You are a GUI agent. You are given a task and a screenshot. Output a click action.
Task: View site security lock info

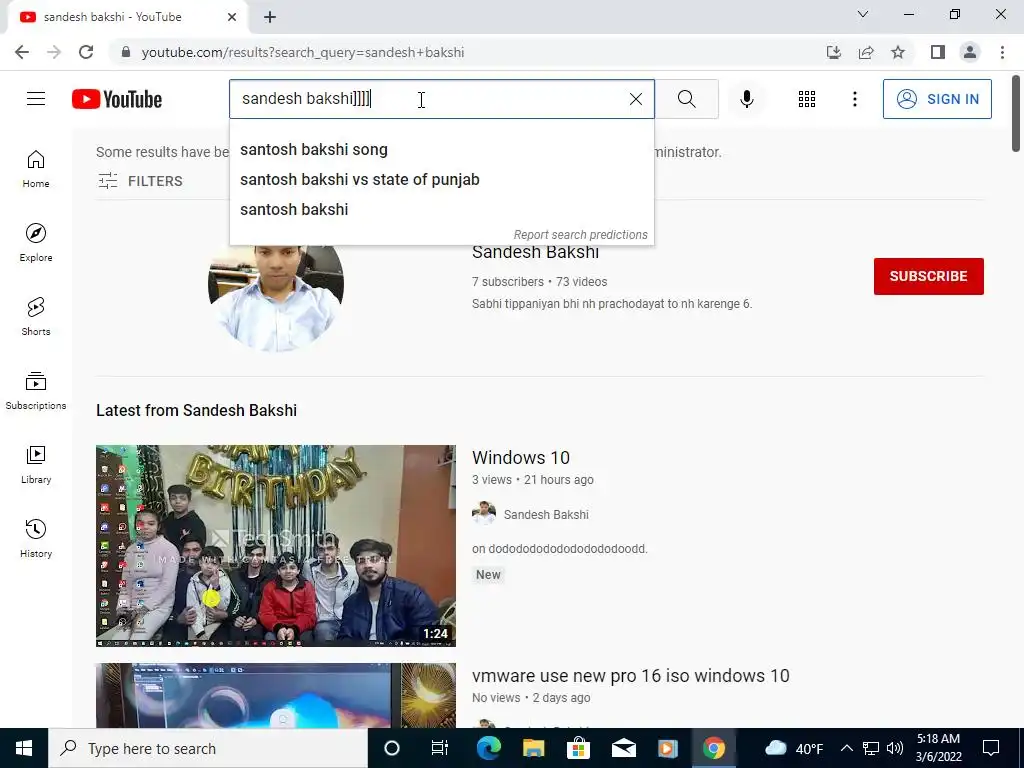click(126, 52)
